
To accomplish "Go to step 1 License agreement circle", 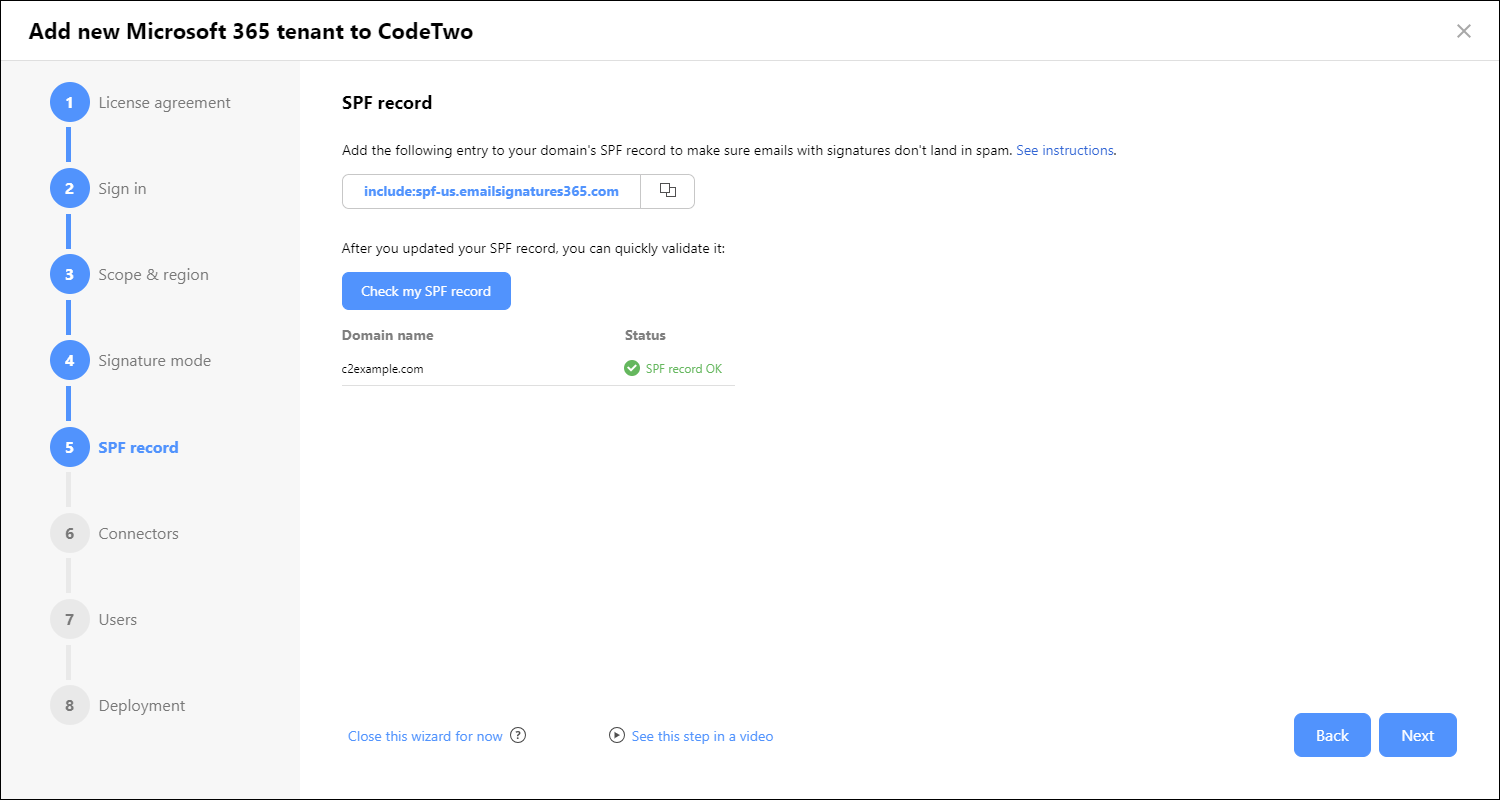I will (69, 102).
